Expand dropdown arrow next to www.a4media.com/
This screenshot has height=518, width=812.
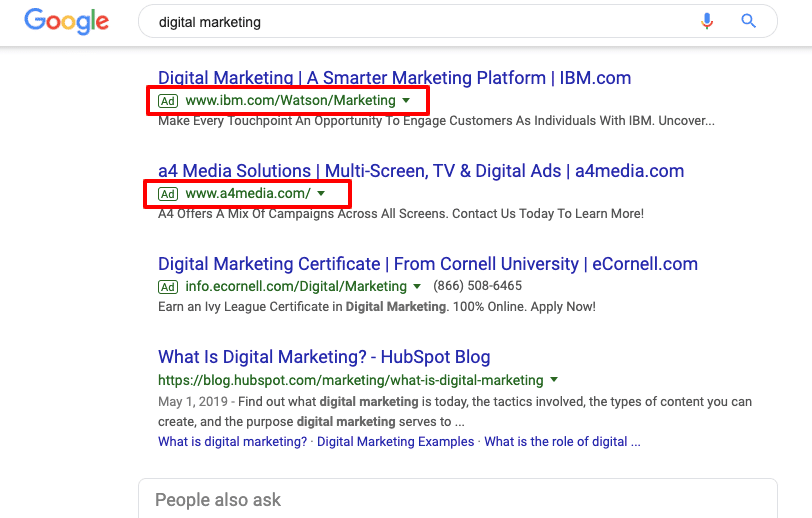pos(321,193)
